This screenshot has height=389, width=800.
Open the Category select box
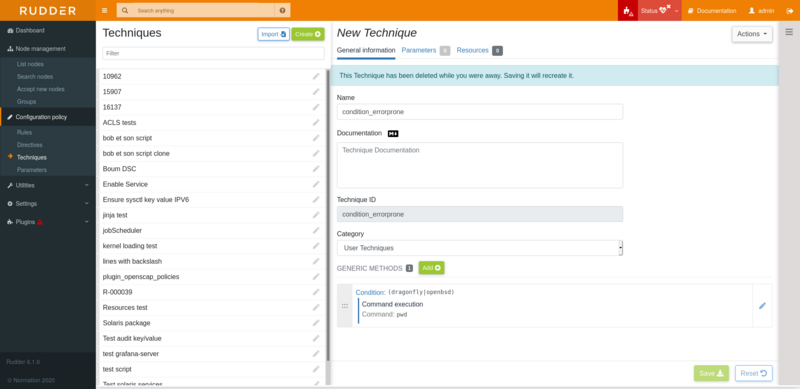pyautogui.click(x=480, y=248)
